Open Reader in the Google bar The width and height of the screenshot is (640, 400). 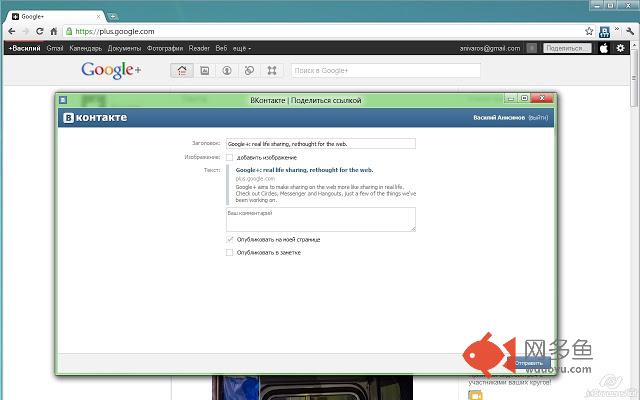[x=199, y=48]
